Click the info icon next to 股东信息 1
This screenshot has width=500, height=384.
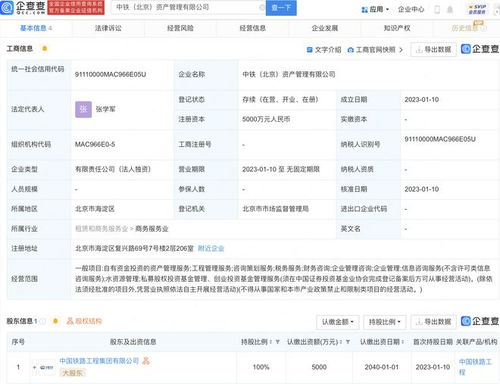[x=42, y=321]
